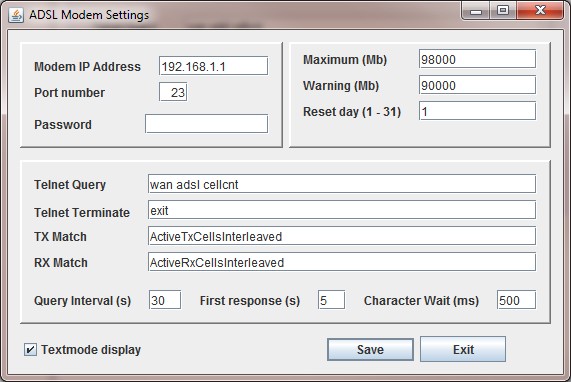
Task: Change the TX Match field
Action: click(x=342, y=236)
